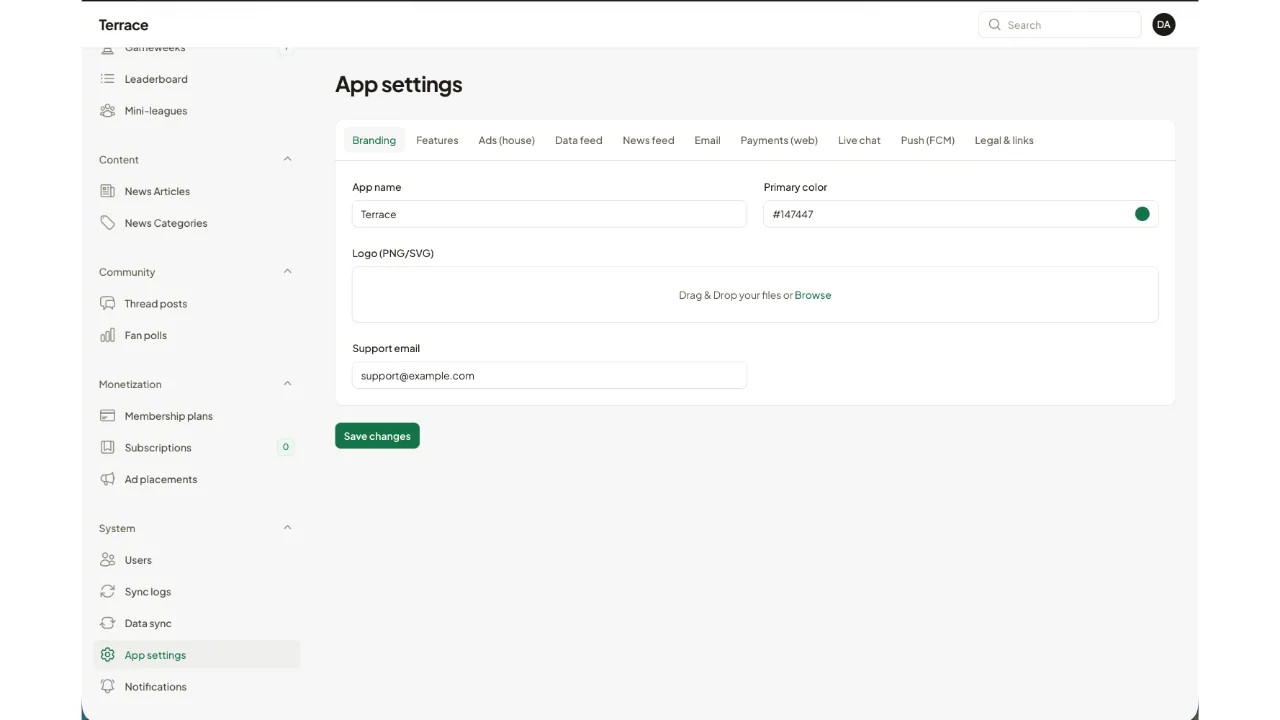The height and width of the screenshot is (720, 1280).
Task: Click the Membership plans card icon
Action: [108, 416]
